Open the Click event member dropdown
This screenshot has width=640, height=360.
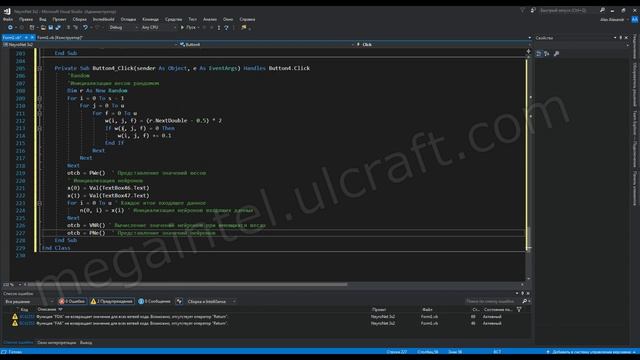[x=443, y=44]
